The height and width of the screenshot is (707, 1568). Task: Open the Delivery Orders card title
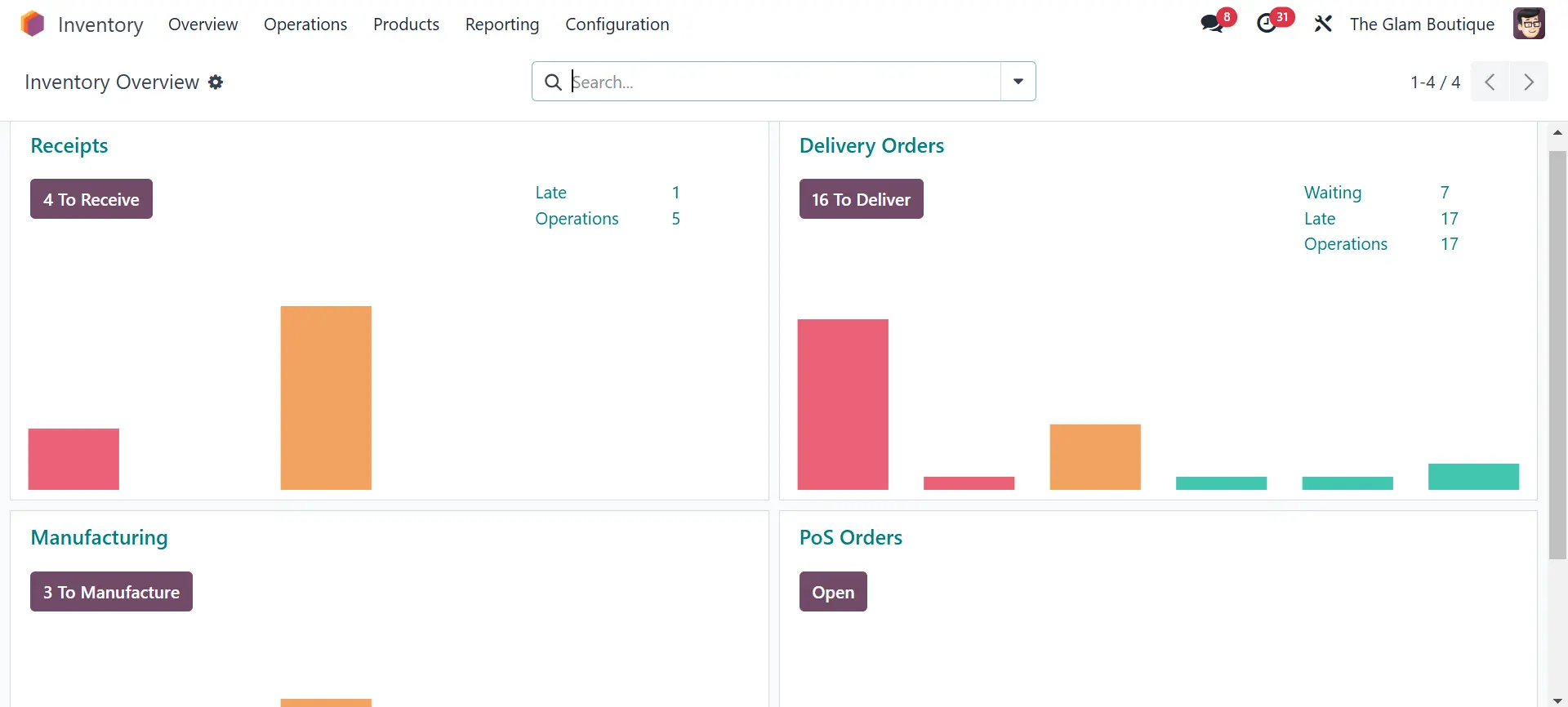(x=871, y=145)
